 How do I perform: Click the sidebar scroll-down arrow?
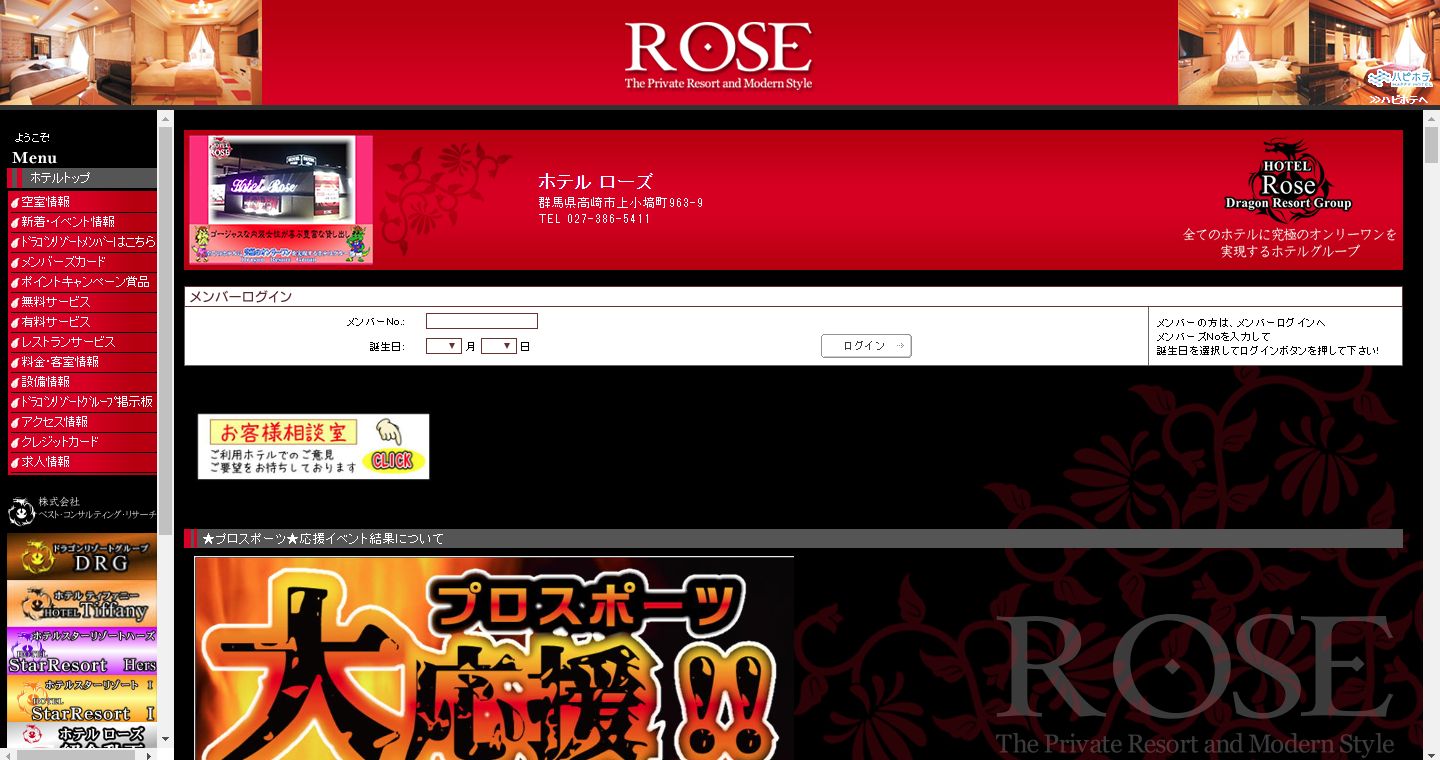click(166, 740)
